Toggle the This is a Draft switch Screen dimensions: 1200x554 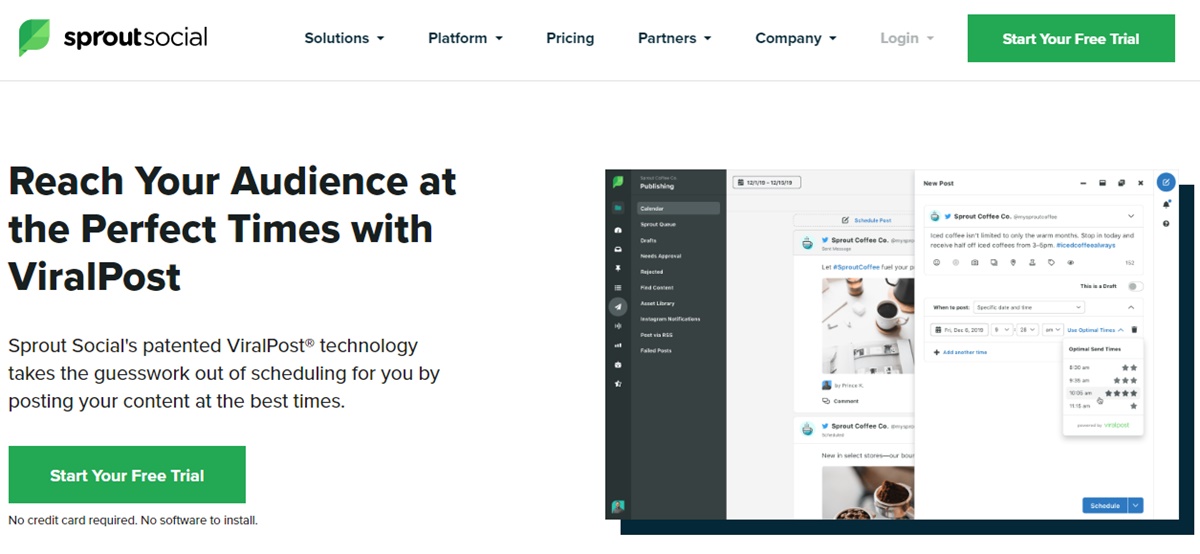click(1134, 286)
